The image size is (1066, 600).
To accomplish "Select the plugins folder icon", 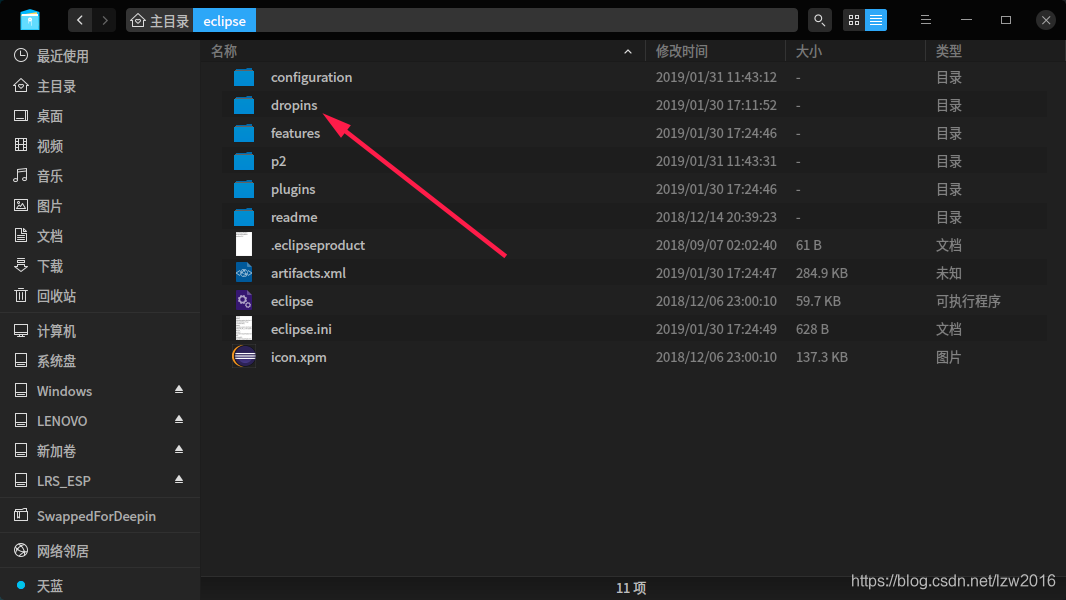I will (x=244, y=189).
